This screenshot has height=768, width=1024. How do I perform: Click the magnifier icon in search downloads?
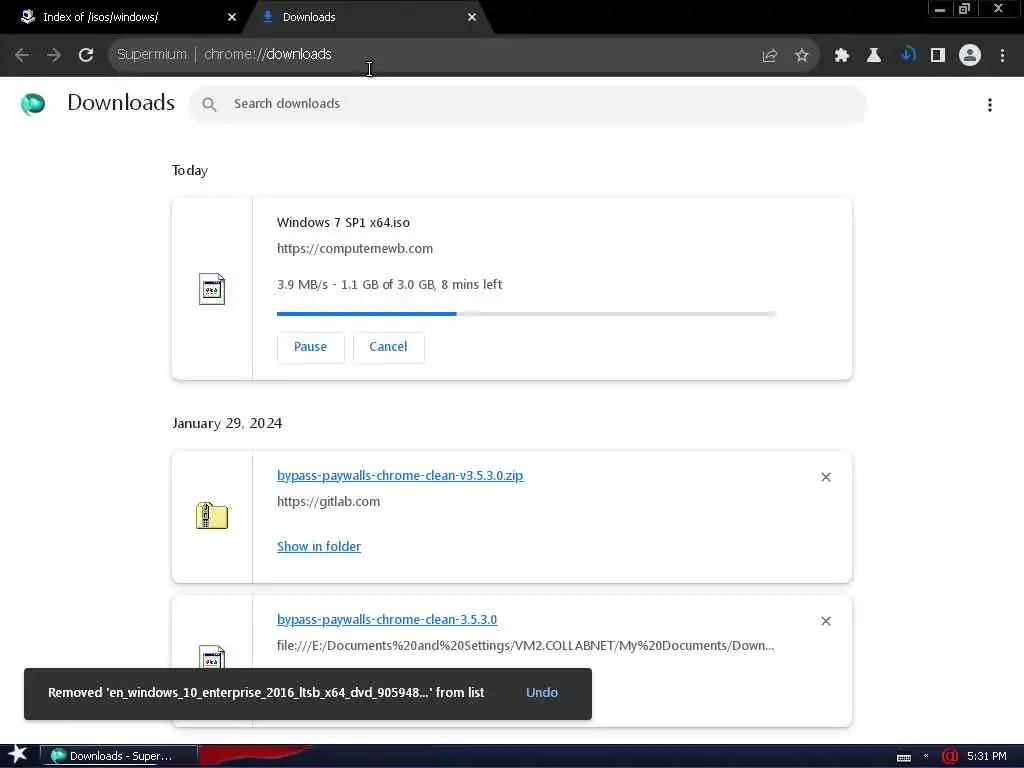[x=209, y=104]
